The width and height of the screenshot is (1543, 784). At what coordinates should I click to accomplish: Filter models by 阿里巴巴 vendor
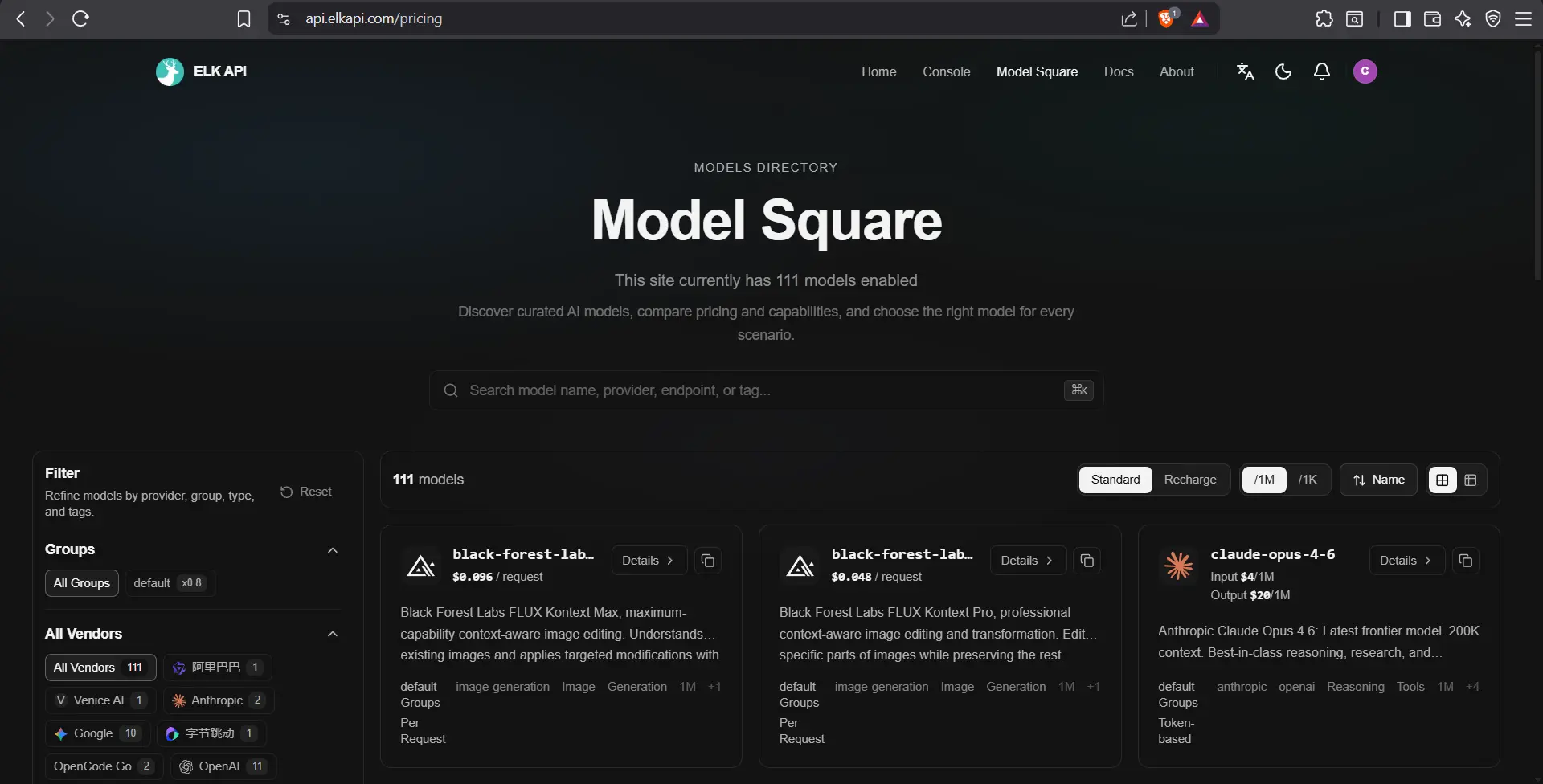coord(218,668)
